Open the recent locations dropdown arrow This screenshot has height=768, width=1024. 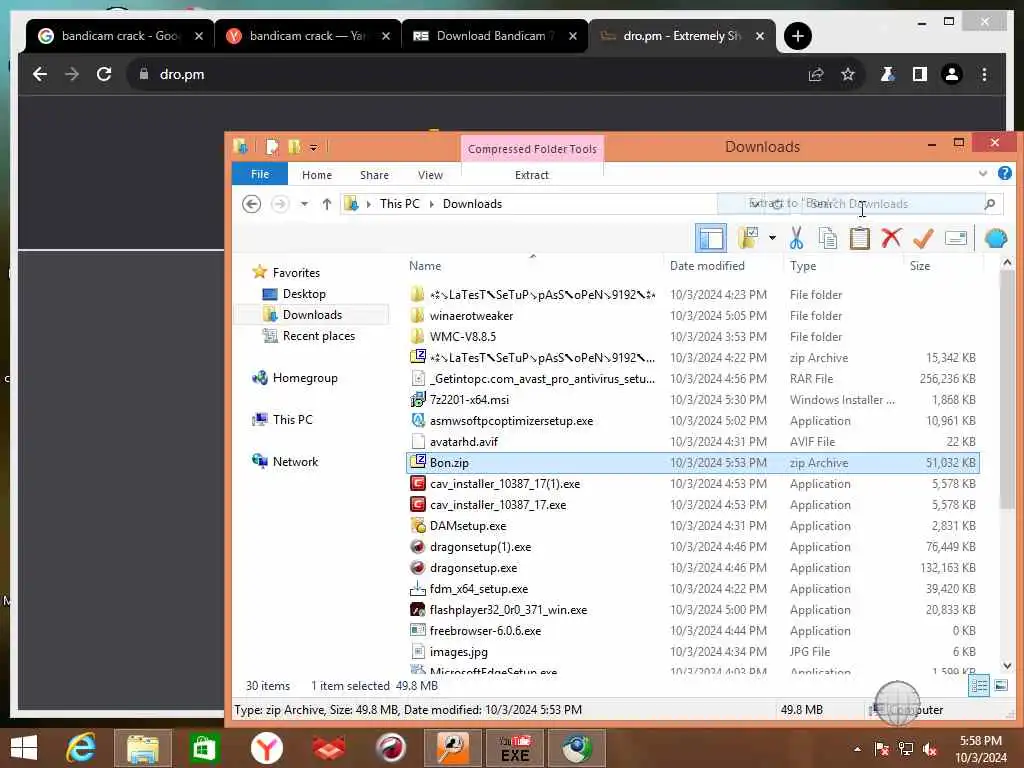(x=304, y=204)
